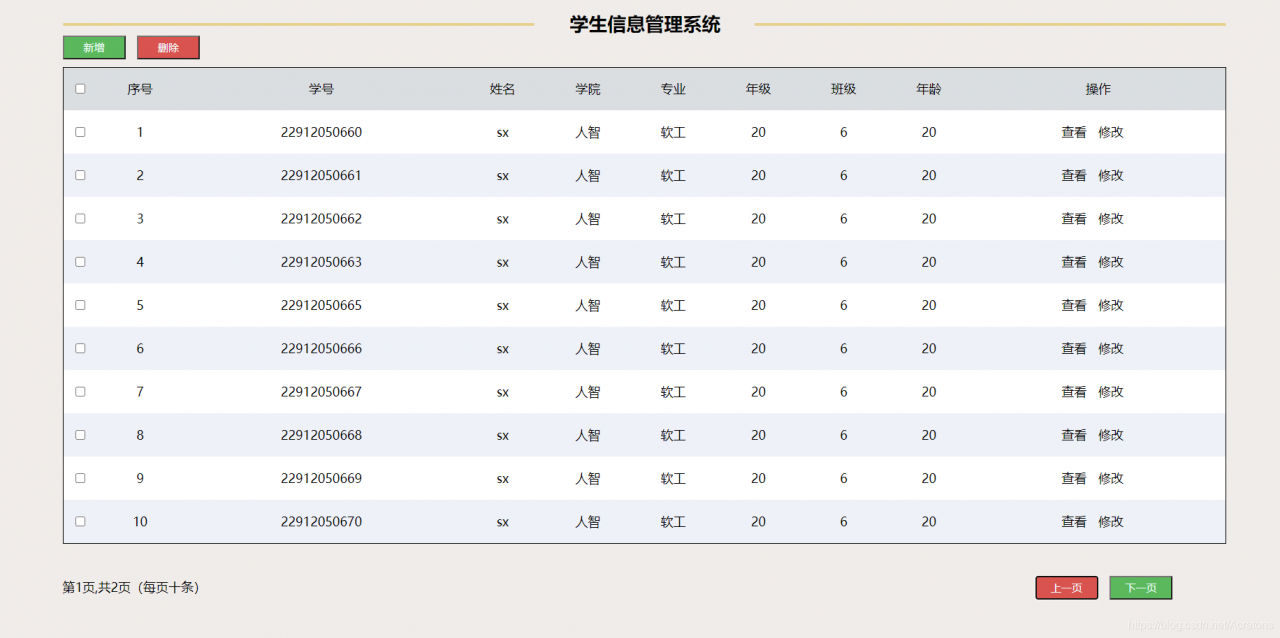The image size is (1280, 638).
Task: Tick the checkbox for 22912050665
Action: (x=80, y=305)
